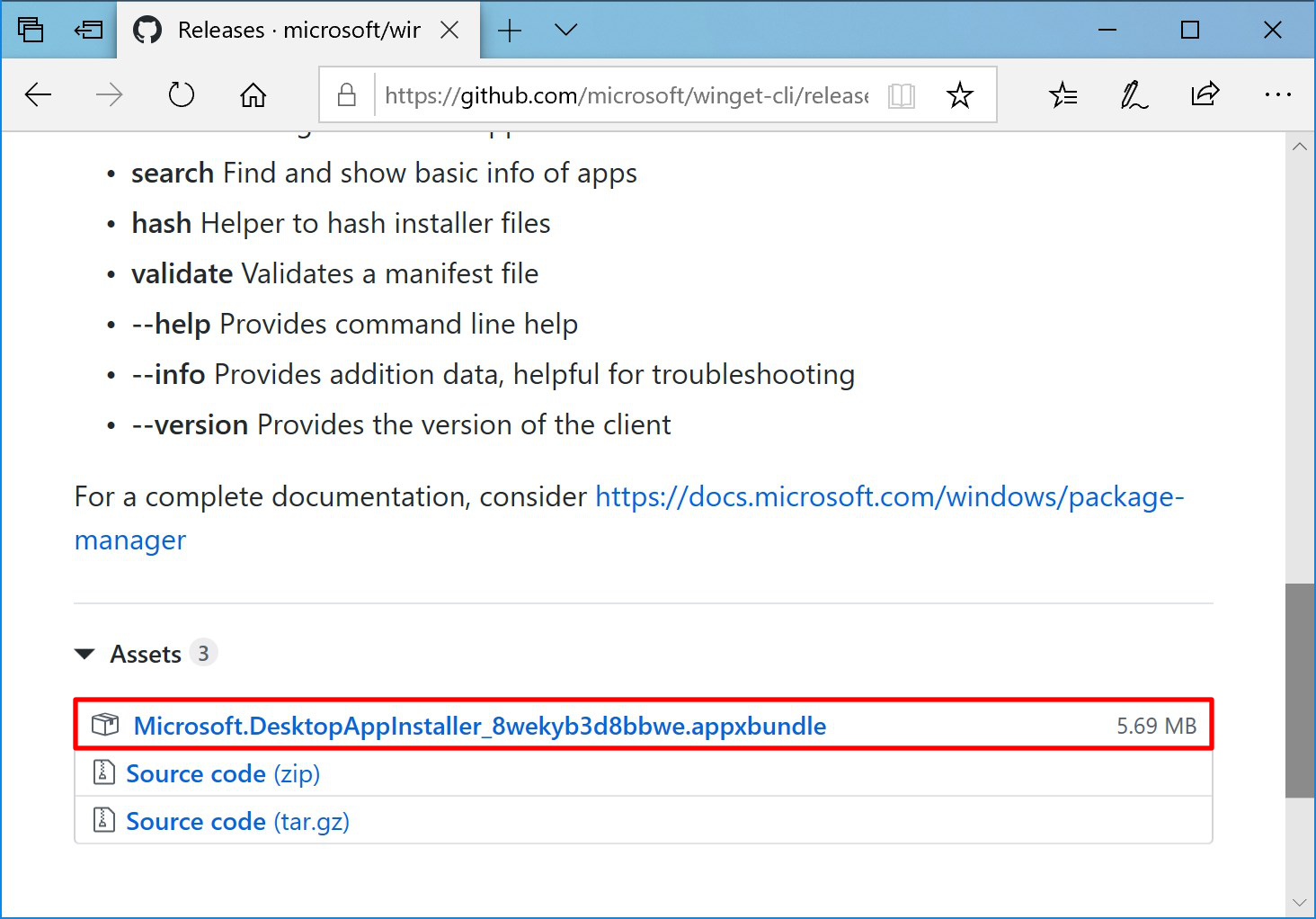Set these tabs aside icon
Viewport: 1316px width, 919px height.
tap(88, 30)
